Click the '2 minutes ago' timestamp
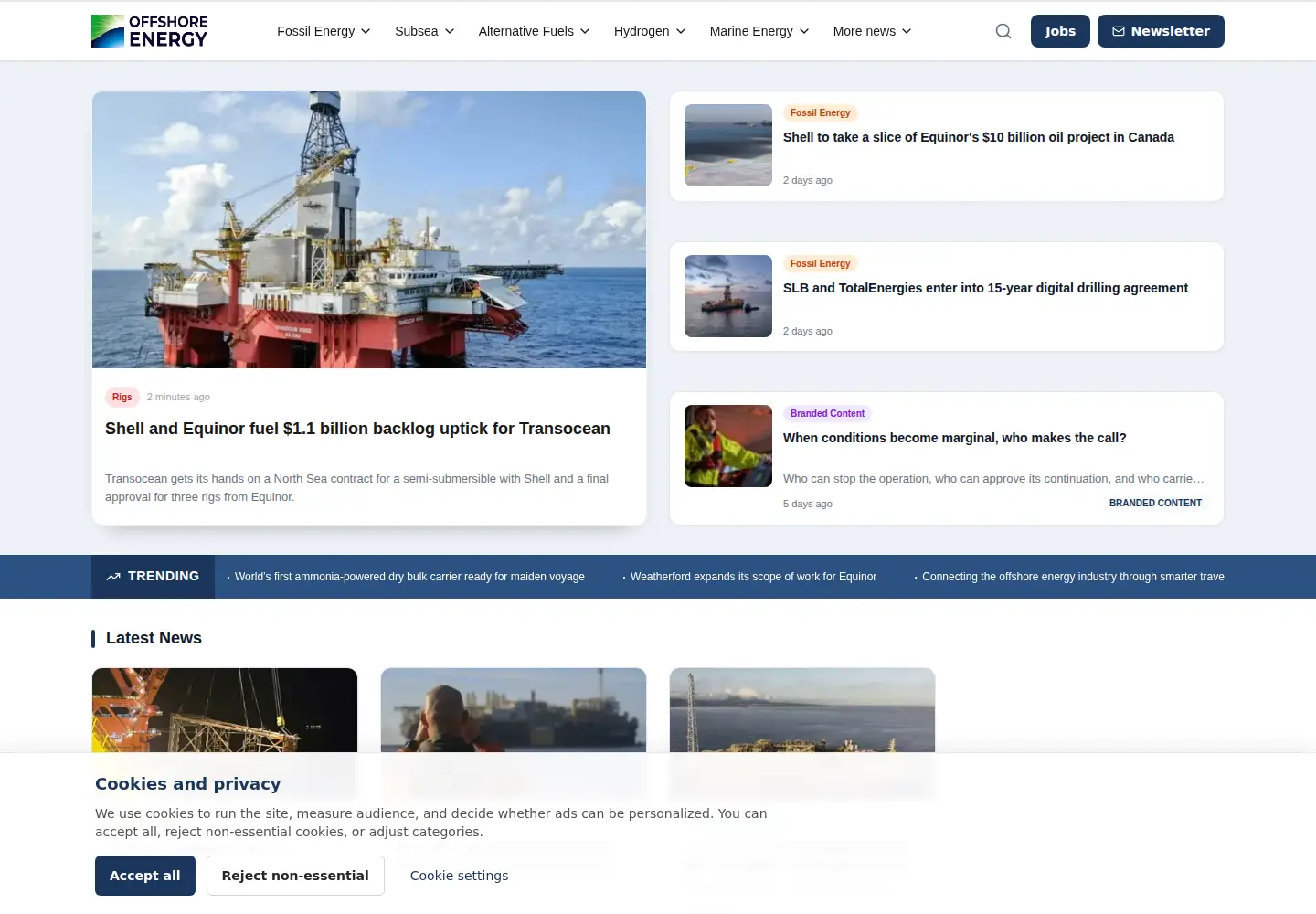1316x914 pixels. click(178, 397)
